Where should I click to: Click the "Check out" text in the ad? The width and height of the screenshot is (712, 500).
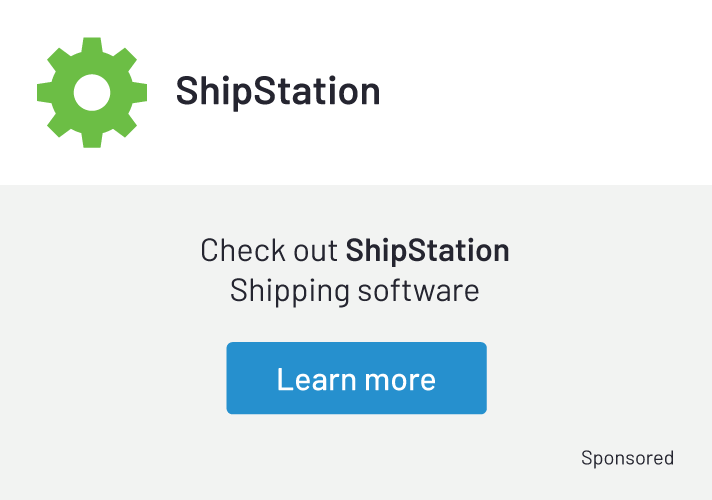click(x=270, y=250)
